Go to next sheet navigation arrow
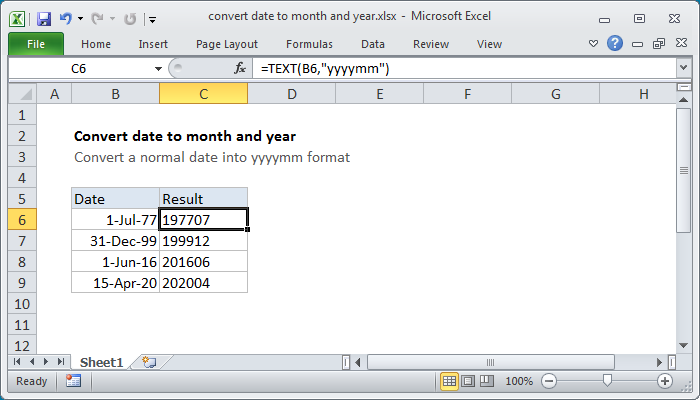This screenshot has height=400, width=700. [46, 361]
